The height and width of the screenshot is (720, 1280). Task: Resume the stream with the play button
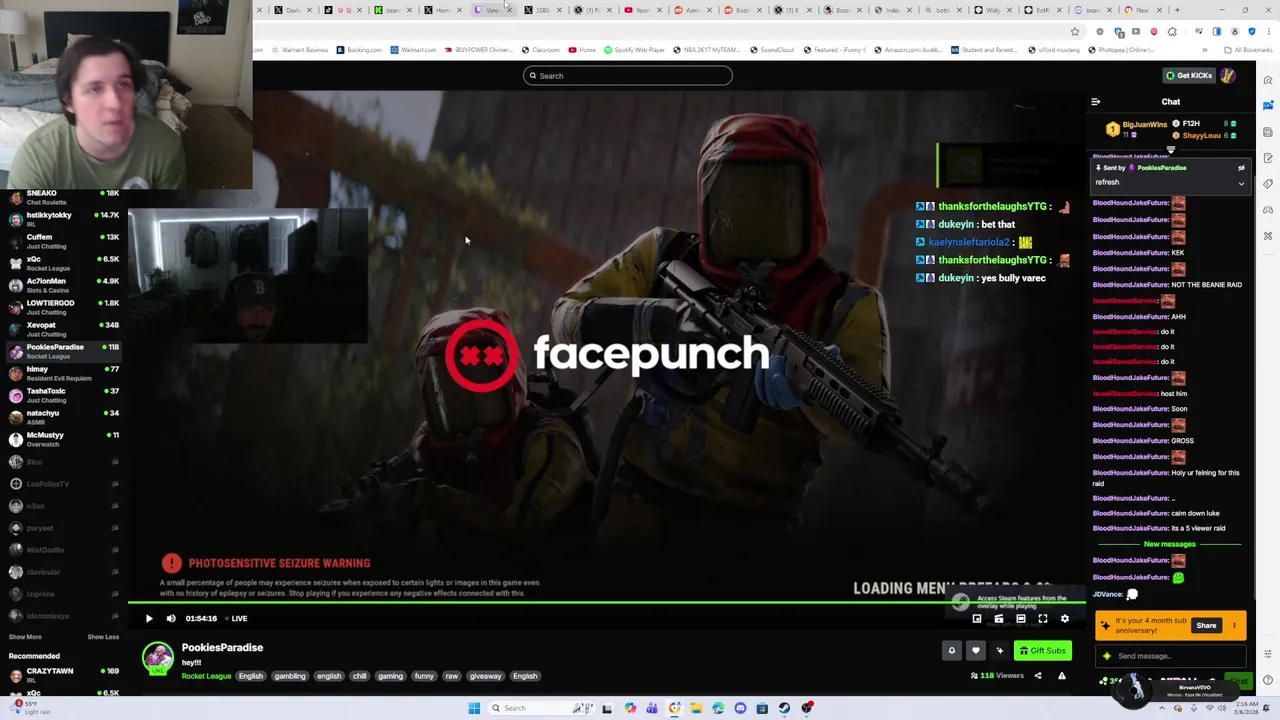[149, 618]
